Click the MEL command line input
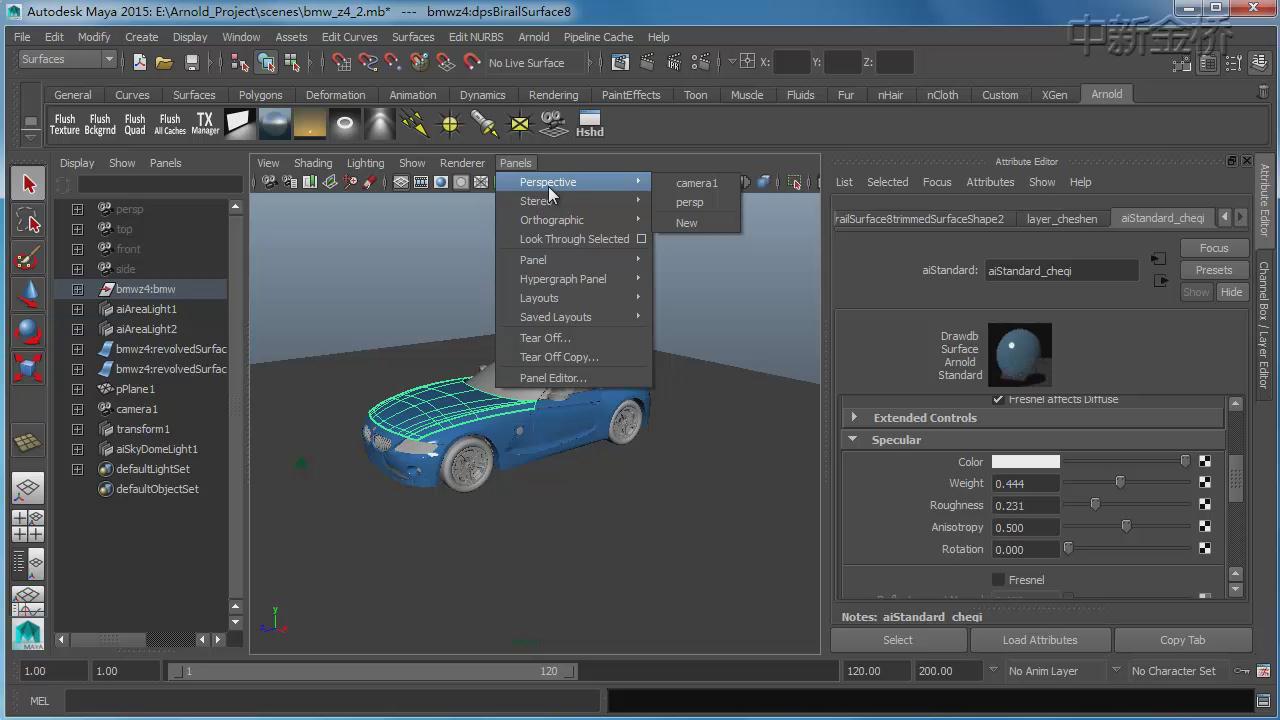This screenshot has height=720, width=1280. (332, 701)
